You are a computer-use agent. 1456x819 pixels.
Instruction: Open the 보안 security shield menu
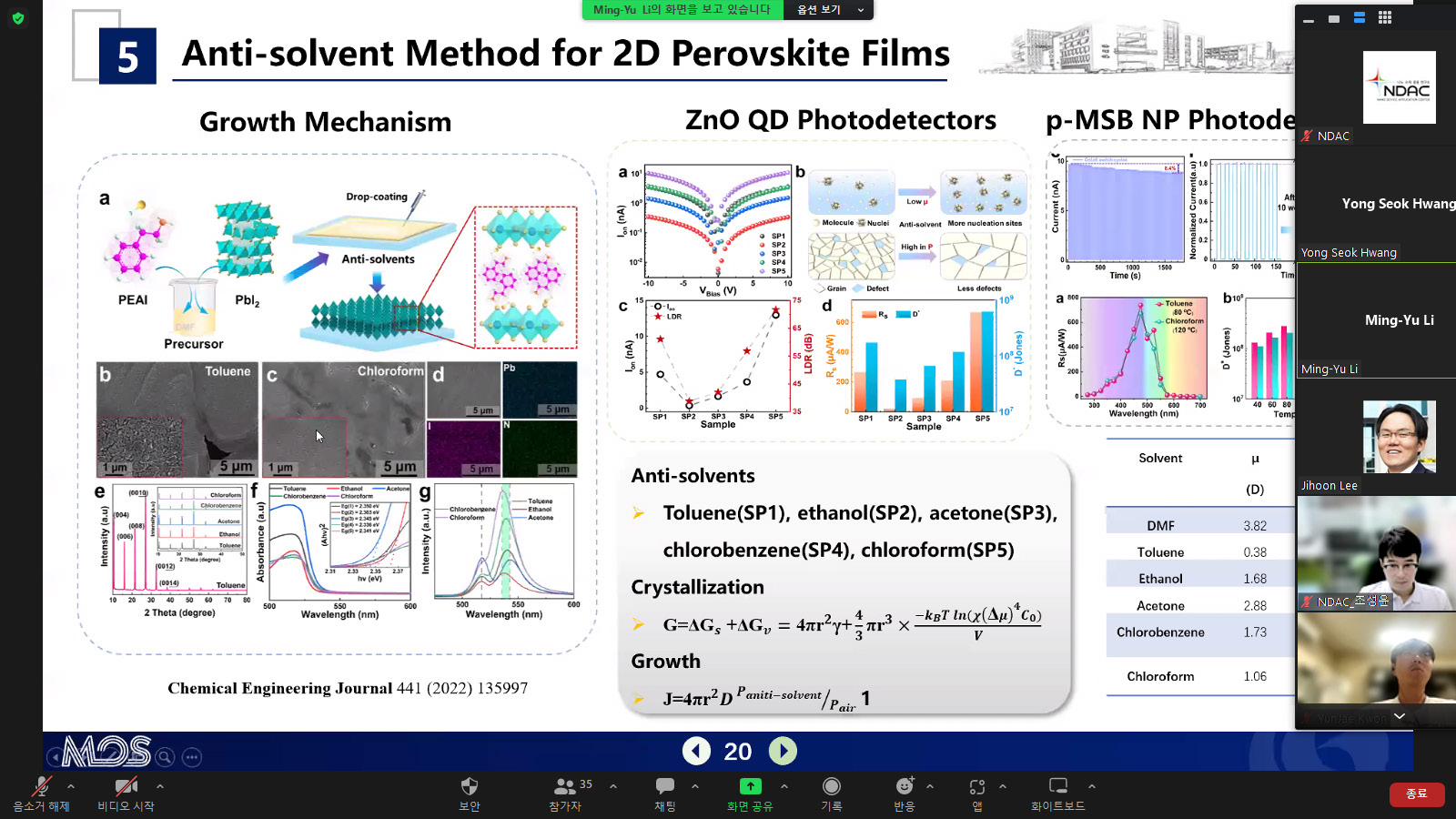(x=470, y=794)
